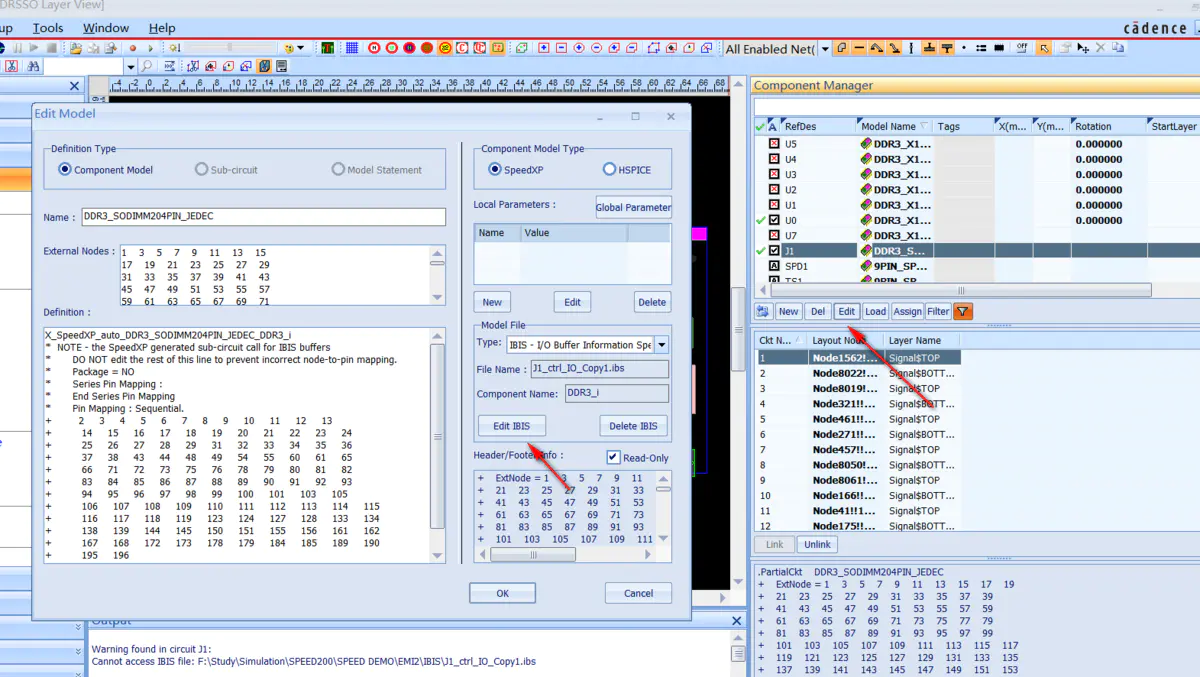
Task: Select the Sub-circuit radio option
Action: (202, 170)
